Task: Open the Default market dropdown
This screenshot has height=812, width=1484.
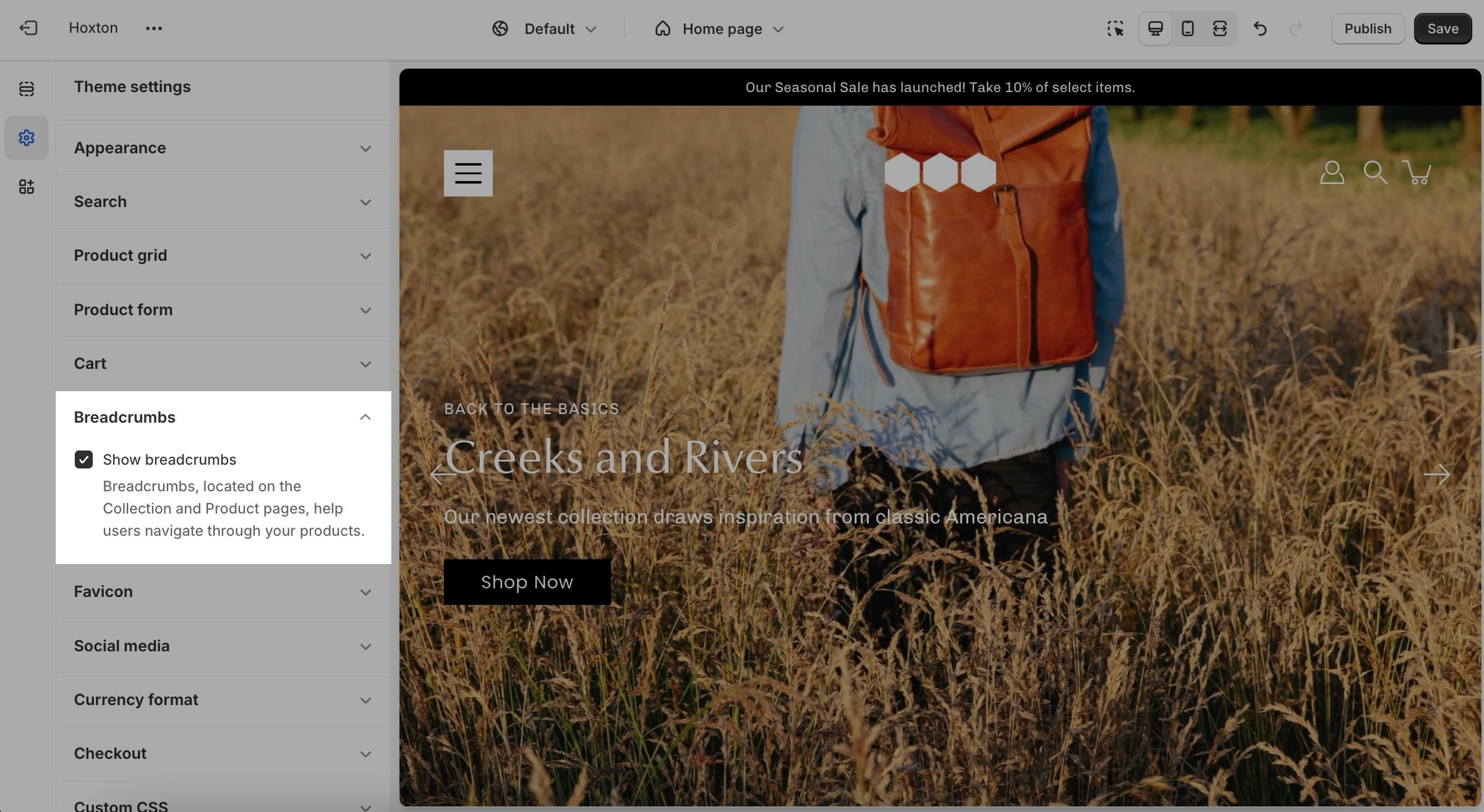Action: click(545, 29)
